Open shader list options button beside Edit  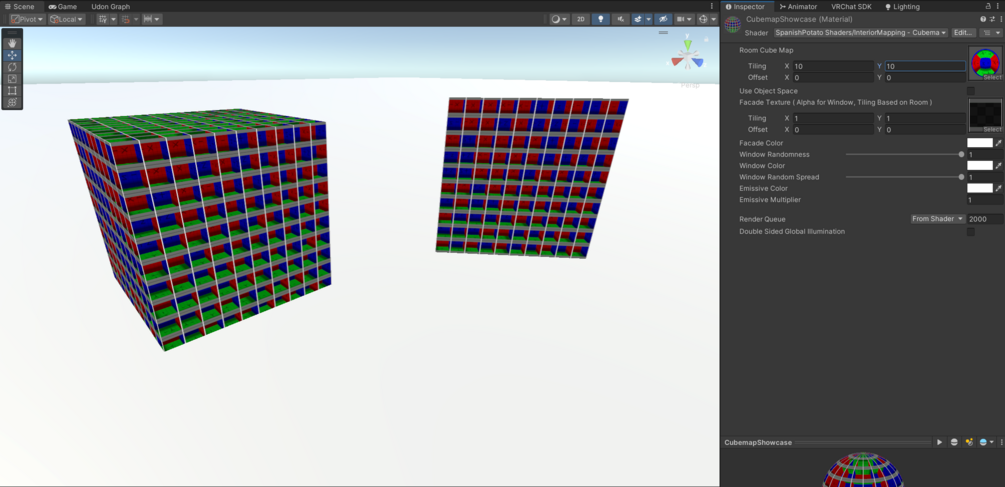coord(991,33)
